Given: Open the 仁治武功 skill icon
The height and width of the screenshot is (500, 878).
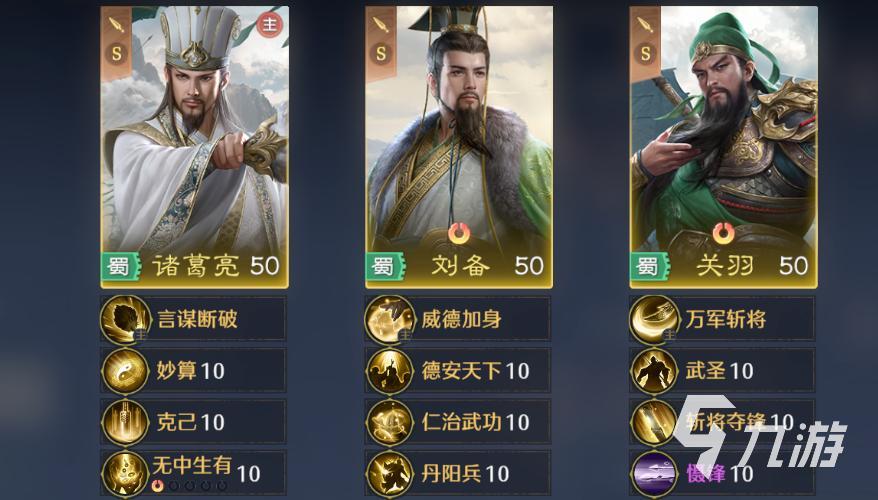Looking at the screenshot, I should tap(389, 422).
